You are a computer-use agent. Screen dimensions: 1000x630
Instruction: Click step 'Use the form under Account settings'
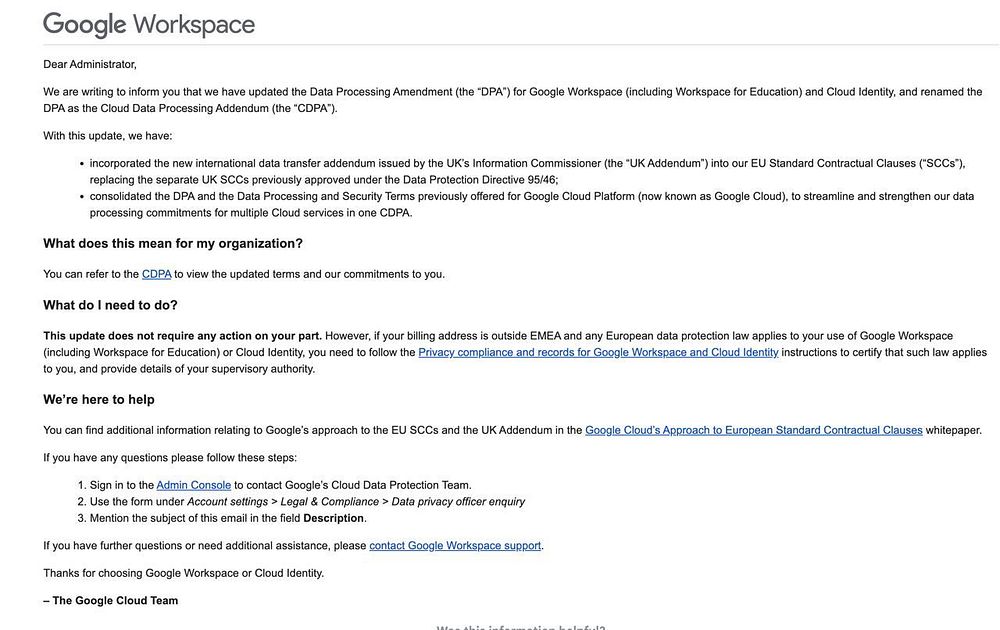tap(307, 501)
